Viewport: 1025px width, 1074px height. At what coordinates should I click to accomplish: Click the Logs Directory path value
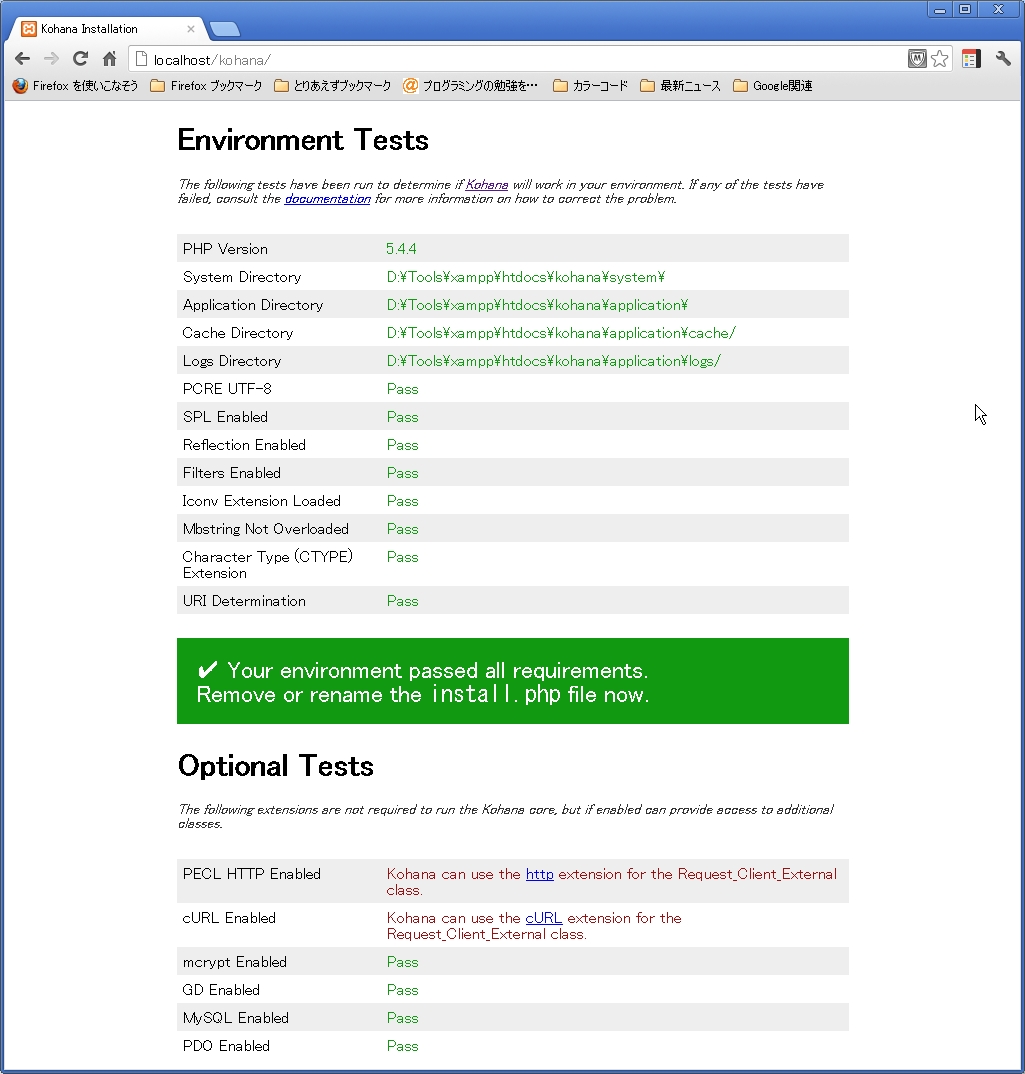point(554,361)
